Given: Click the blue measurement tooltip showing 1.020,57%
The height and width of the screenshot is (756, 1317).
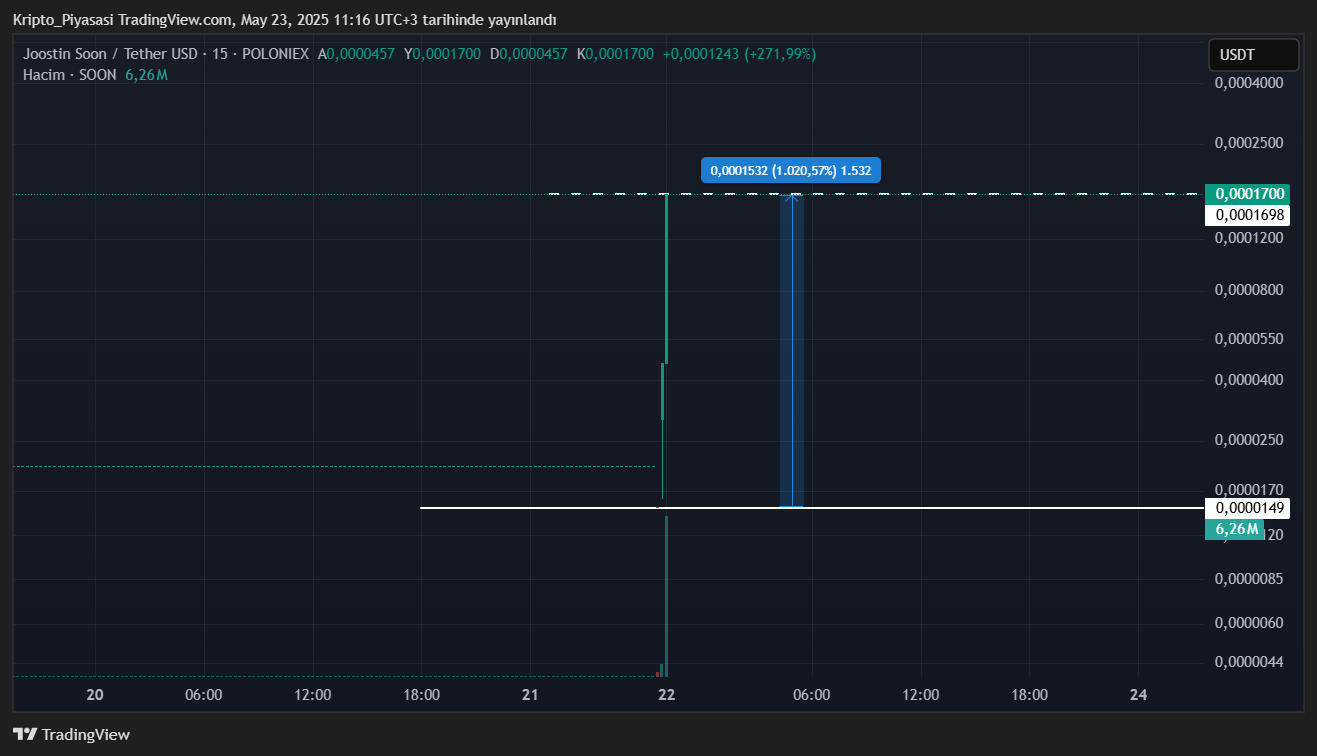Looking at the screenshot, I should [x=791, y=171].
